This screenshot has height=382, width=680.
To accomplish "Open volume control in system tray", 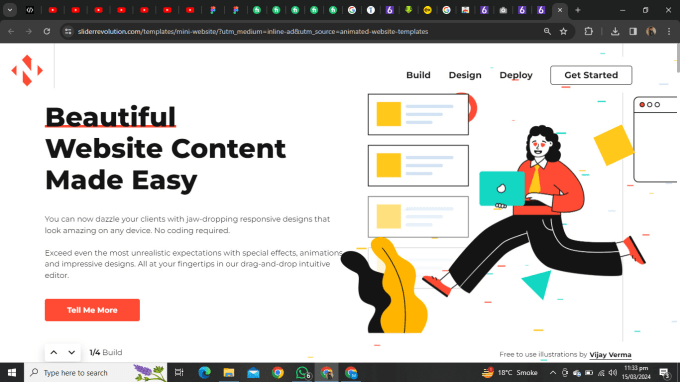I will tap(613, 372).
